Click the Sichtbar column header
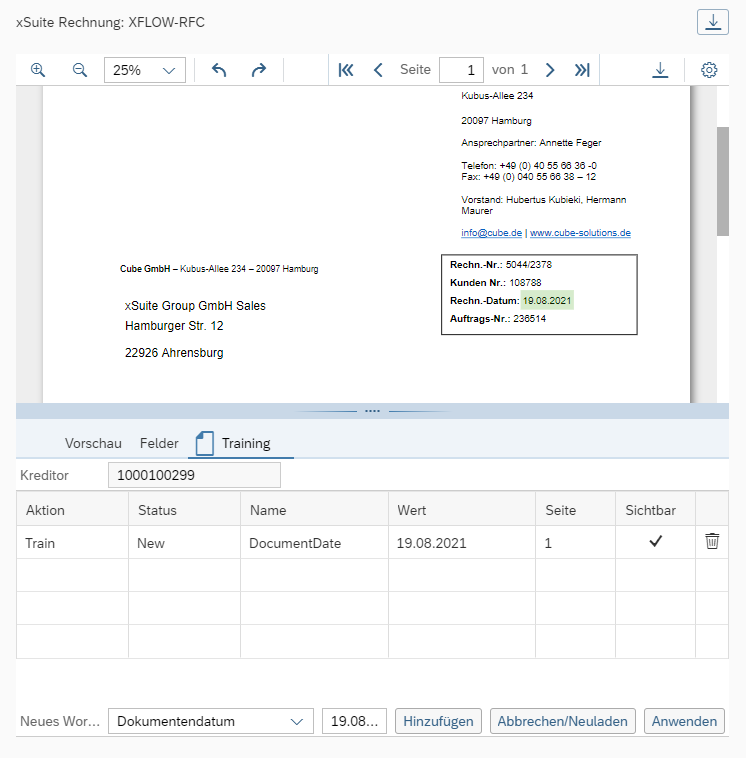This screenshot has width=746, height=758. [656, 510]
